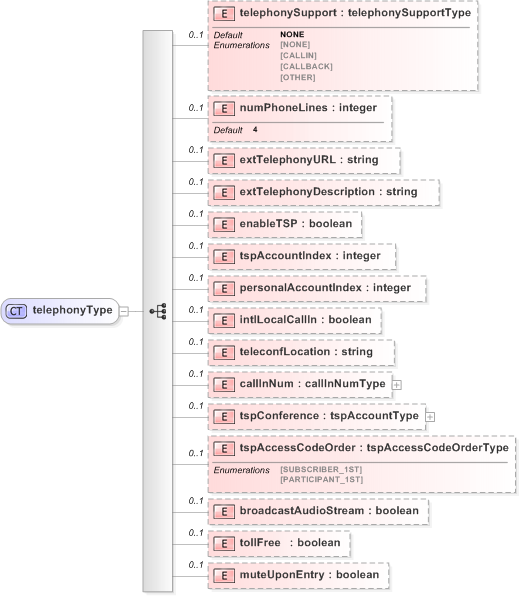Click the E icon of tollFree

pyautogui.click(x=224, y=543)
